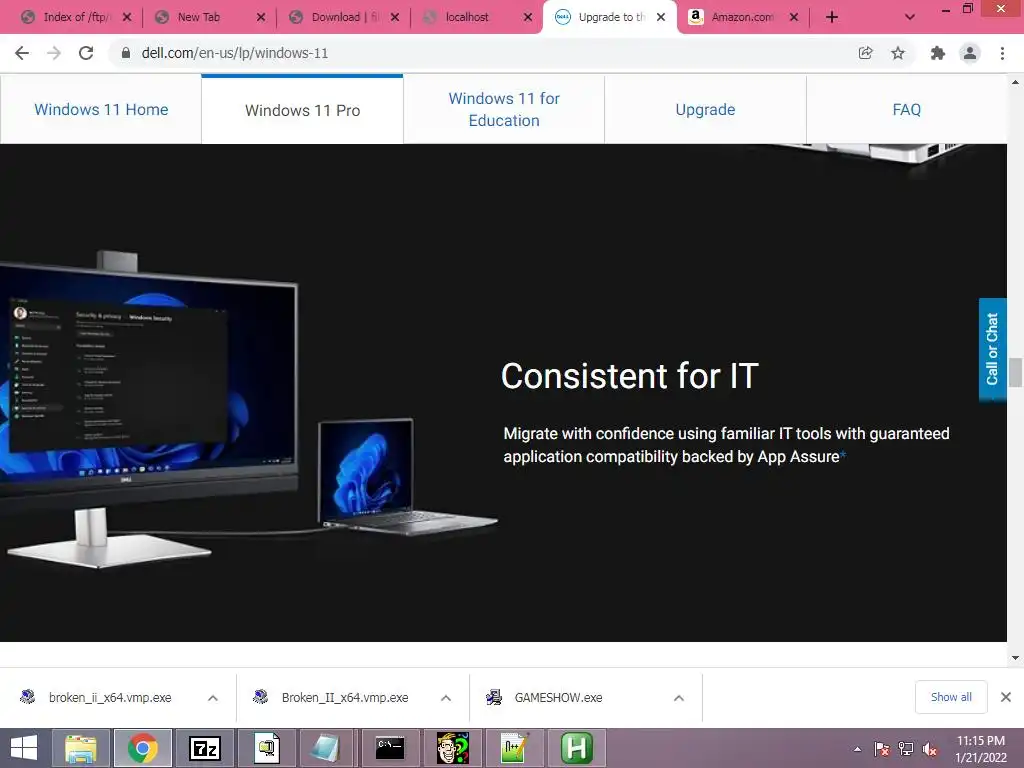The image size is (1024, 768).
Task: Open downloaded broken_ii_x64.vmp.exe file
Action: tap(110, 697)
